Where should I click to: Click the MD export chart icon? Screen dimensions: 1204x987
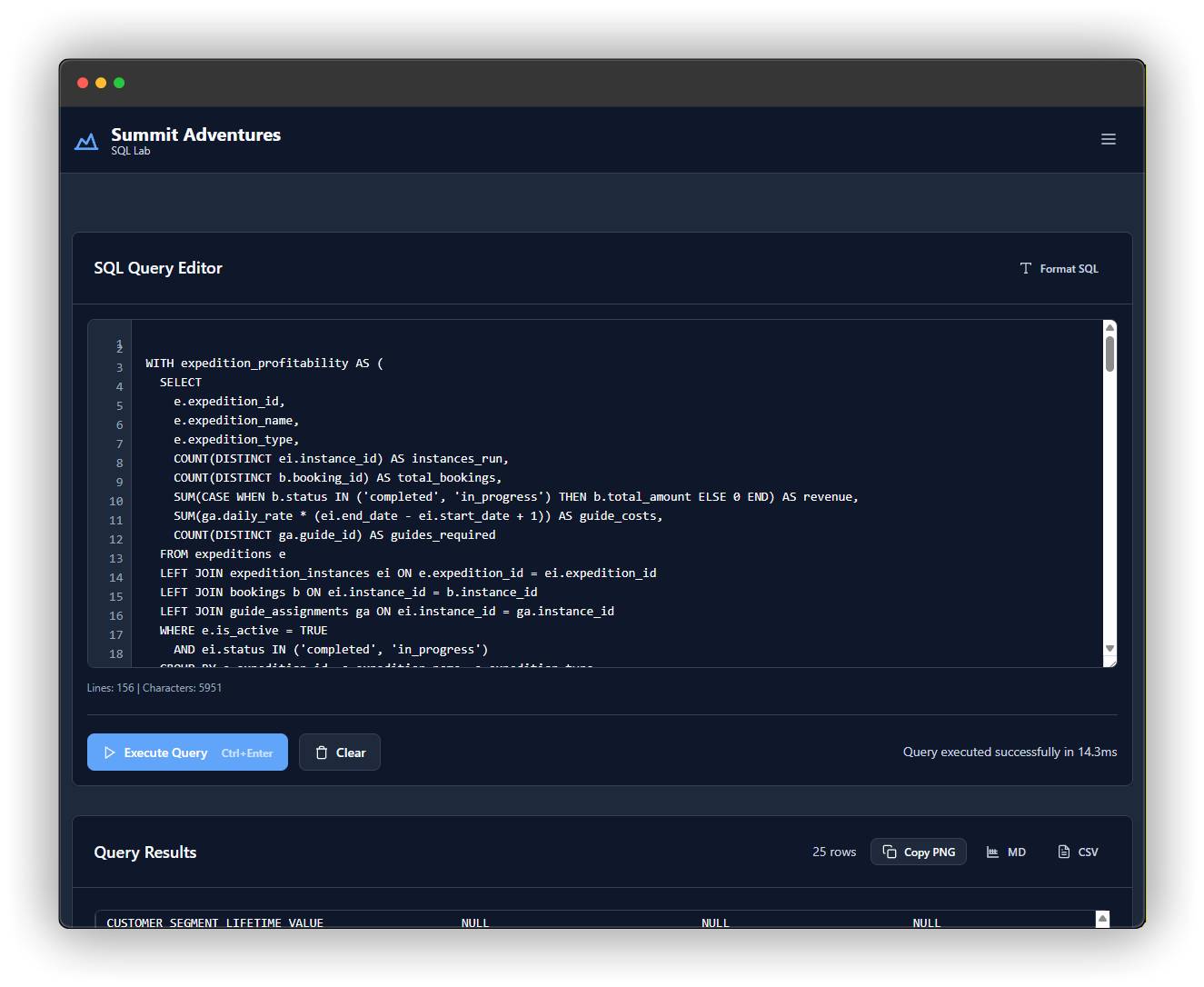(992, 852)
